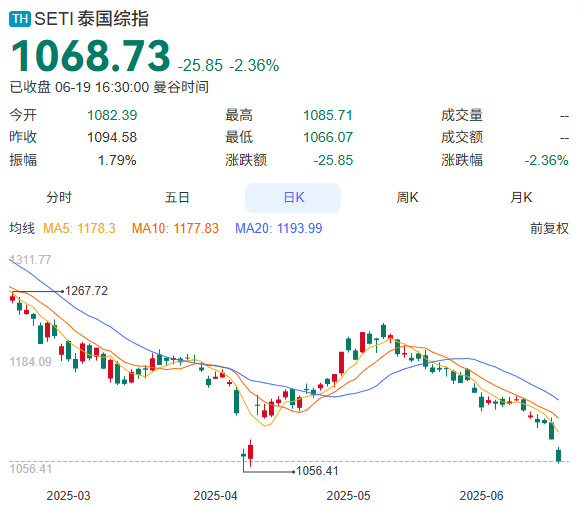The height and width of the screenshot is (510, 583).
Task: Click the 1267.72 high point marker
Action: [86, 291]
